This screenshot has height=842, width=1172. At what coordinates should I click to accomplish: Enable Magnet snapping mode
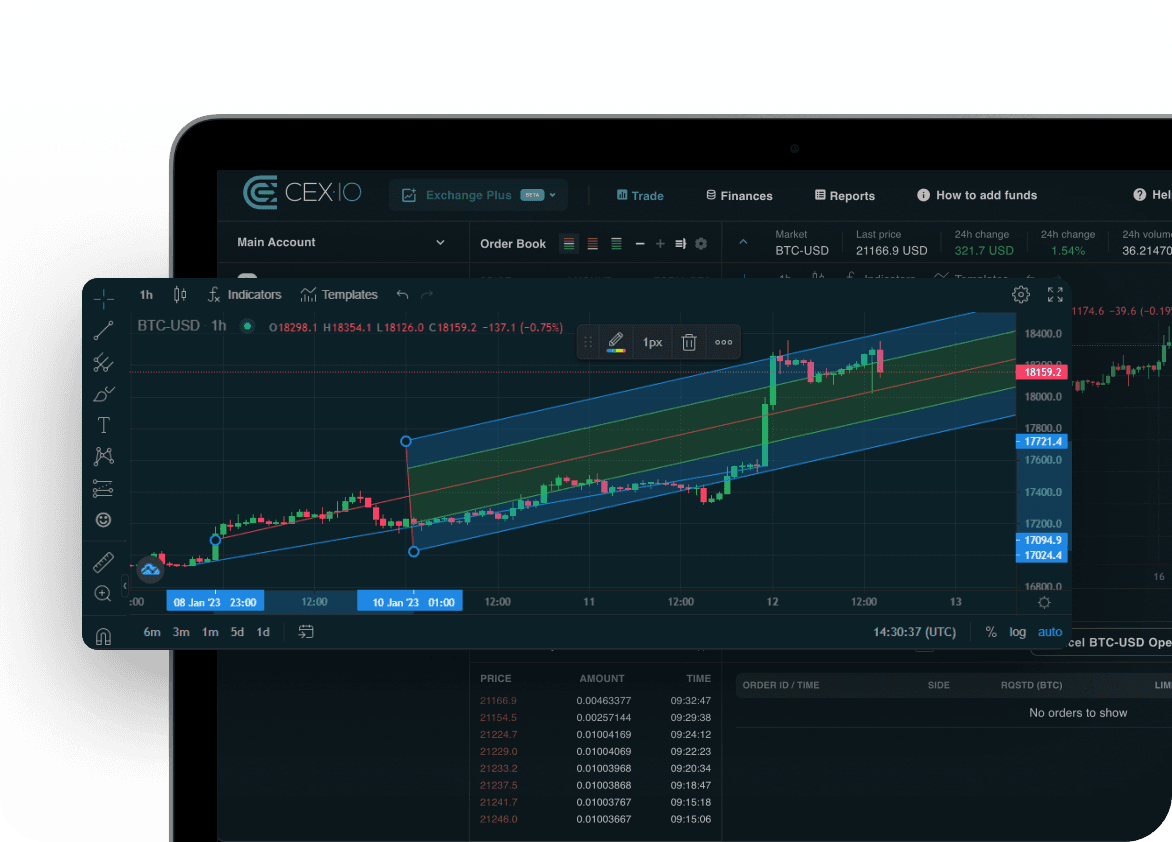coord(103,634)
